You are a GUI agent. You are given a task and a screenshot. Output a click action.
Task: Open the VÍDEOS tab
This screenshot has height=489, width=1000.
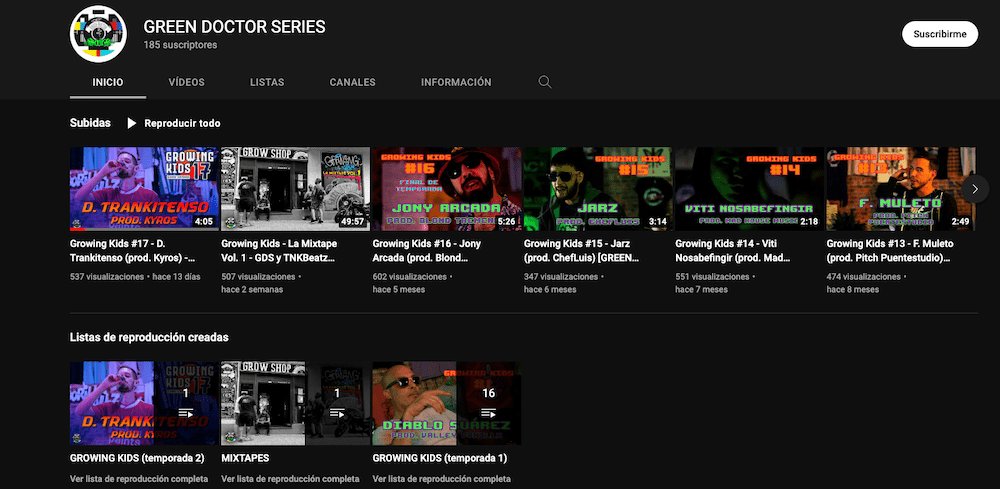pyautogui.click(x=187, y=82)
